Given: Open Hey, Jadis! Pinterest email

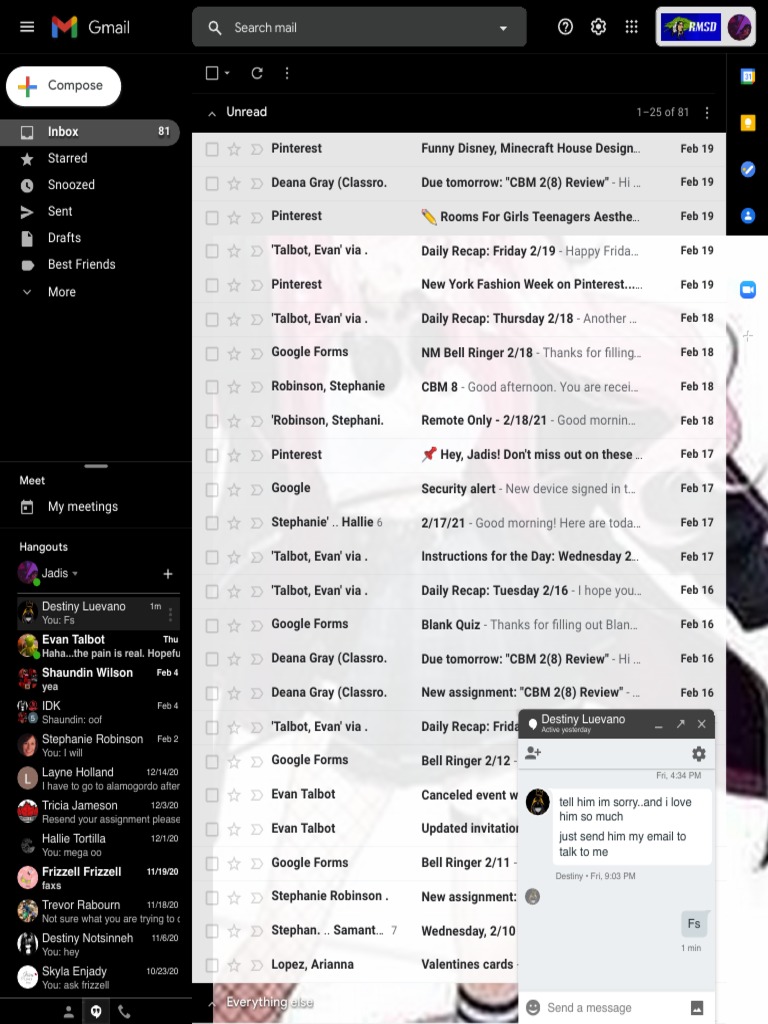Looking at the screenshot, I should 459,455.
